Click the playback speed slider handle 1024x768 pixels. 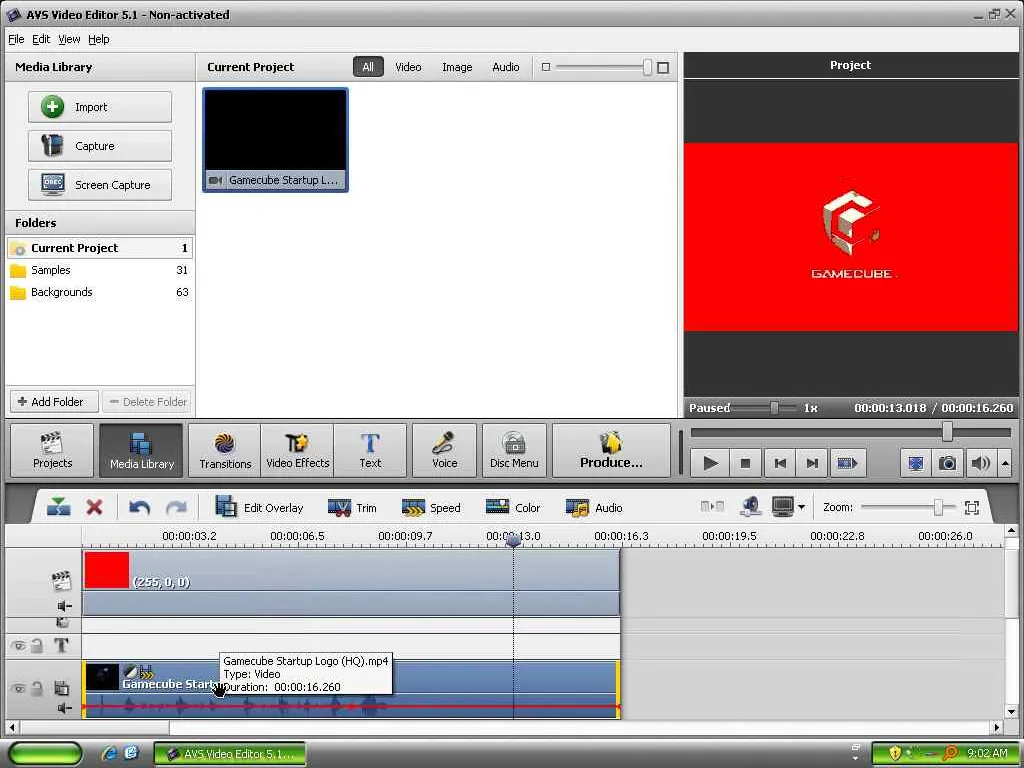[x=774, y=408]
